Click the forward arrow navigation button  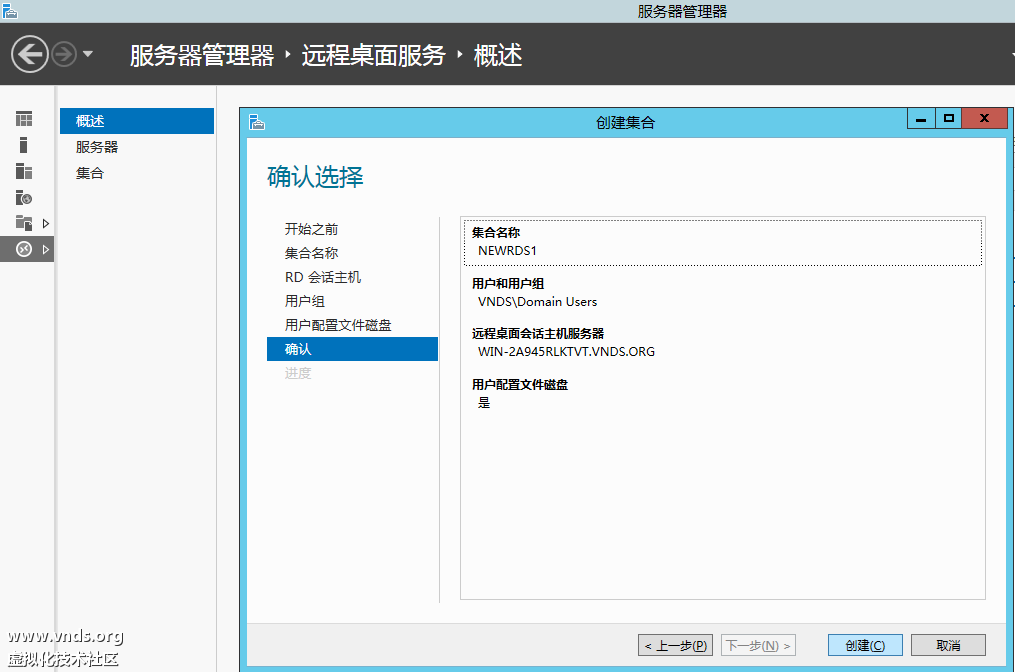pyautogui.click(x=64, y=54)
